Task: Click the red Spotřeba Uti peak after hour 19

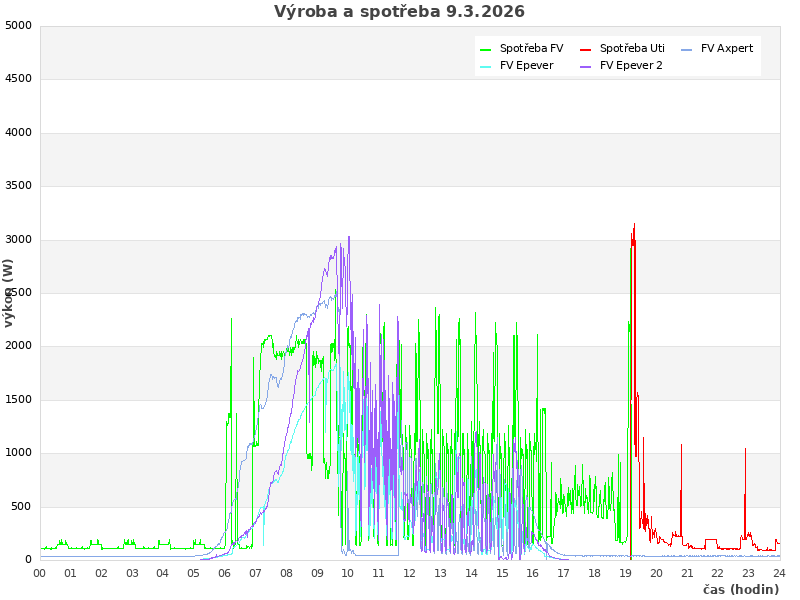Action: click(634, 228)
